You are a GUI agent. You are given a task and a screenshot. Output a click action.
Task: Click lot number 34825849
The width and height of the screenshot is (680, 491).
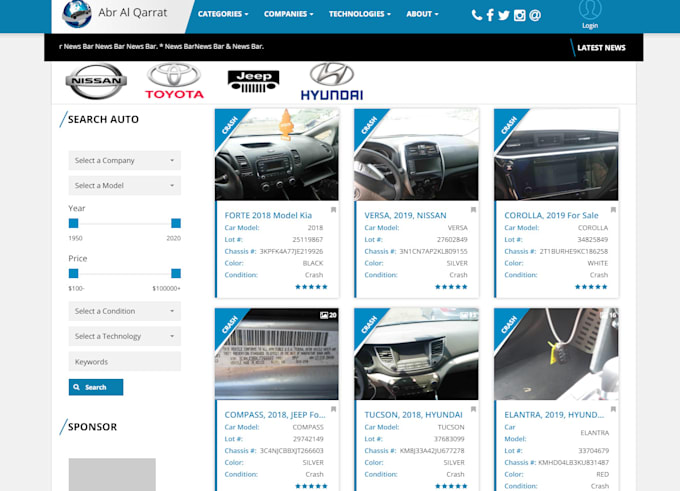592,239
